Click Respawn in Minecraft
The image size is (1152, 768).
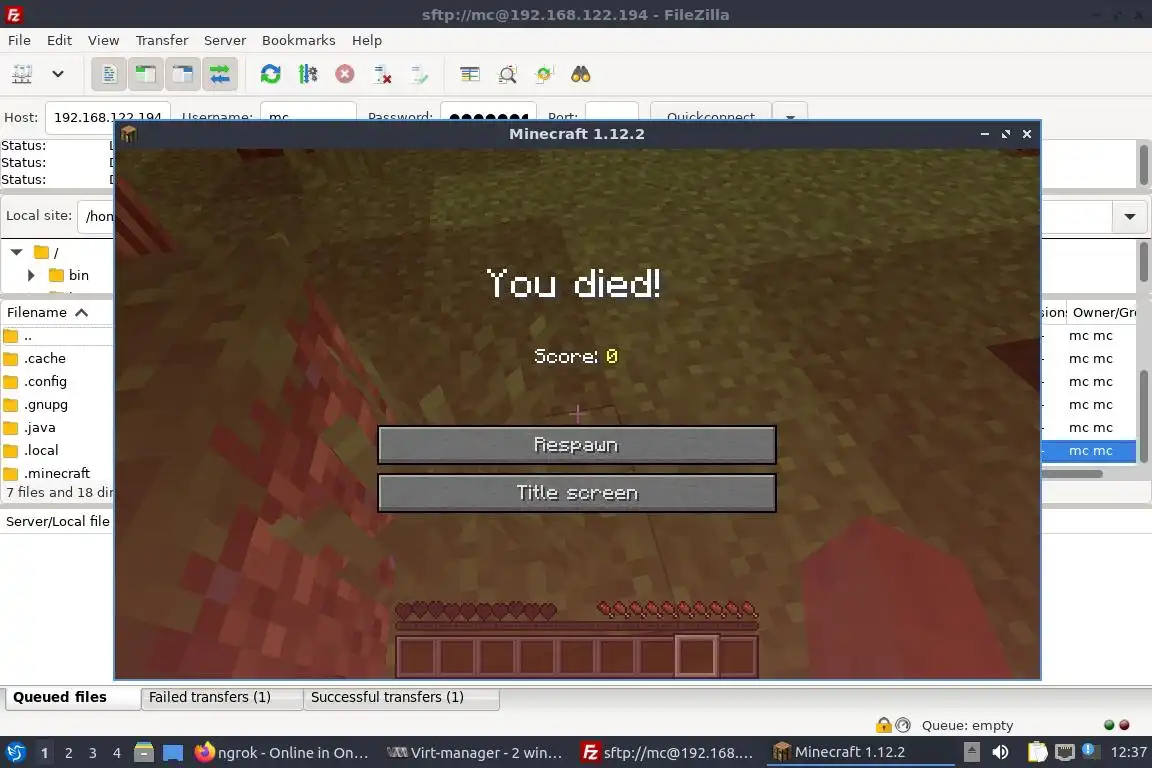click(577, 445)
